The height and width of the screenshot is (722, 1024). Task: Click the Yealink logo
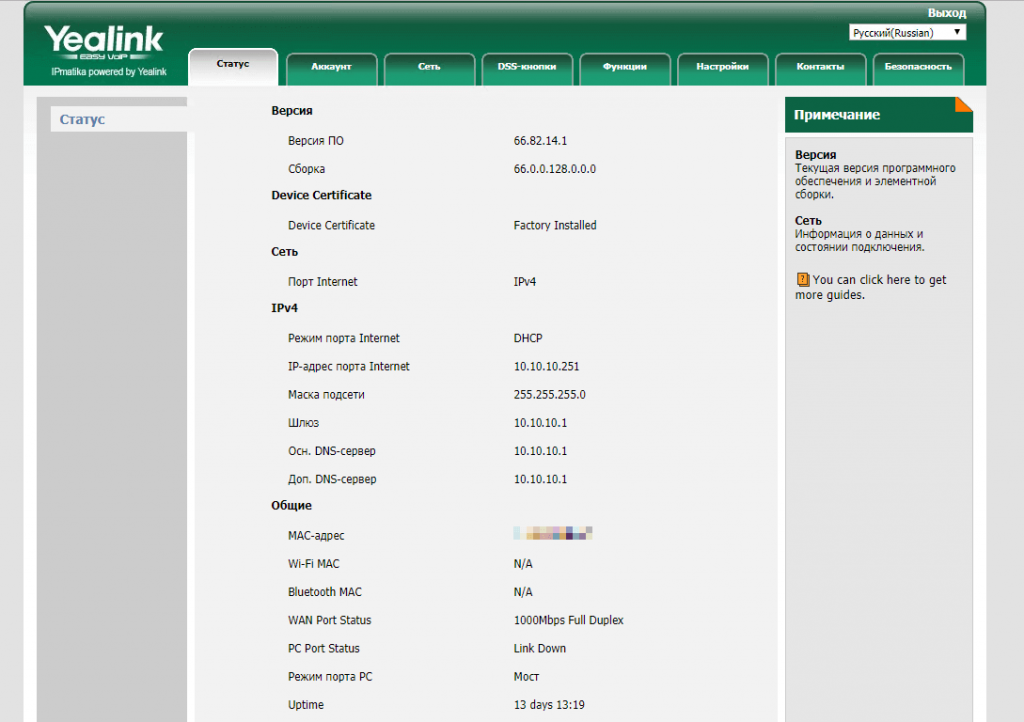click(x=104, y=43)
